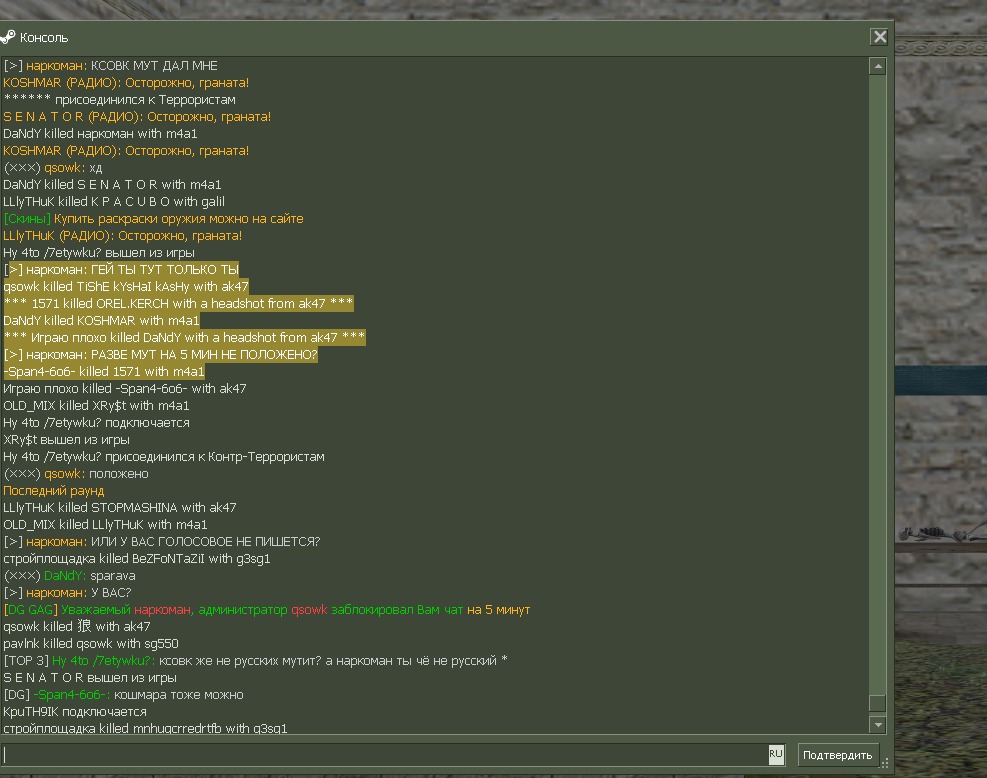
Task: Click the scrollbar down arrow
Action: point(878,725)
